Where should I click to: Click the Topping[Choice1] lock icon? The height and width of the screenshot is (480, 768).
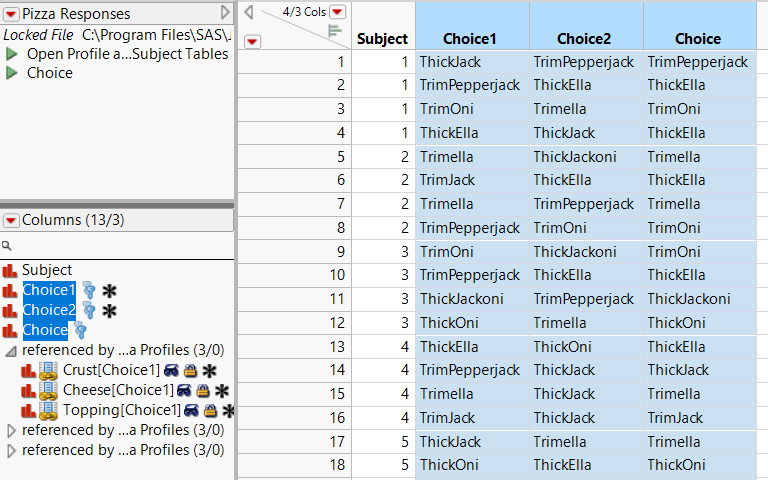pyautogui.click(x=210, y=411)
